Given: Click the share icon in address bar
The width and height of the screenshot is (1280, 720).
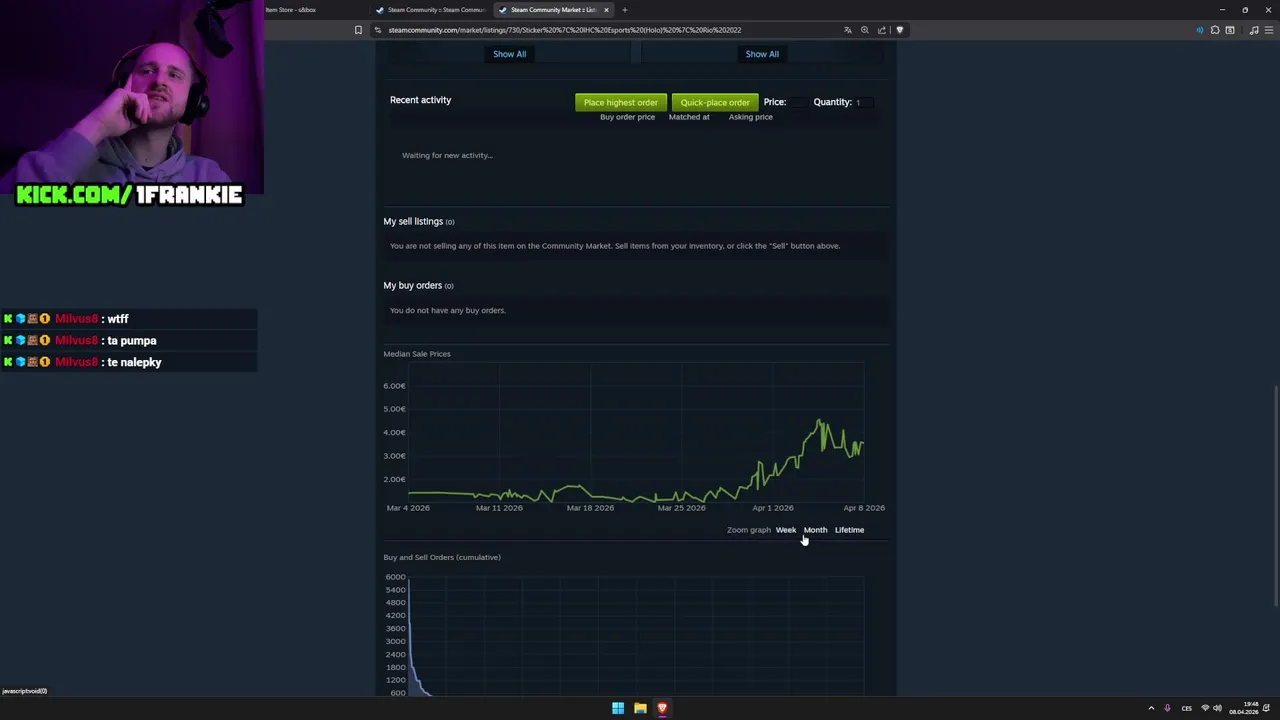Looking at the screenshot, I should point(882,30).
